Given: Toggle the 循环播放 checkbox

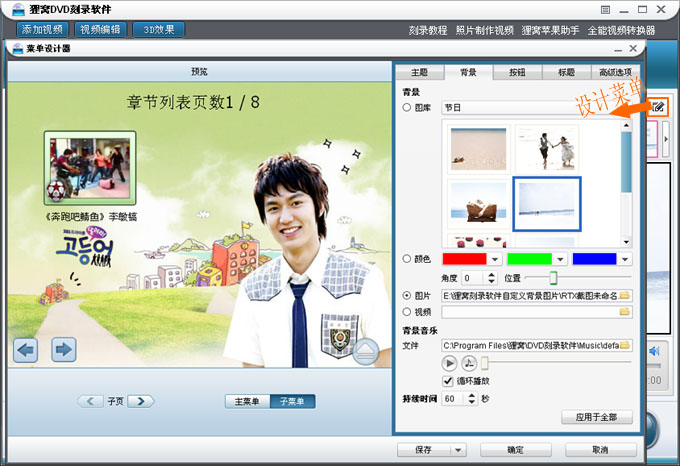Looking at the screenshot, I should tap(448, 381).
